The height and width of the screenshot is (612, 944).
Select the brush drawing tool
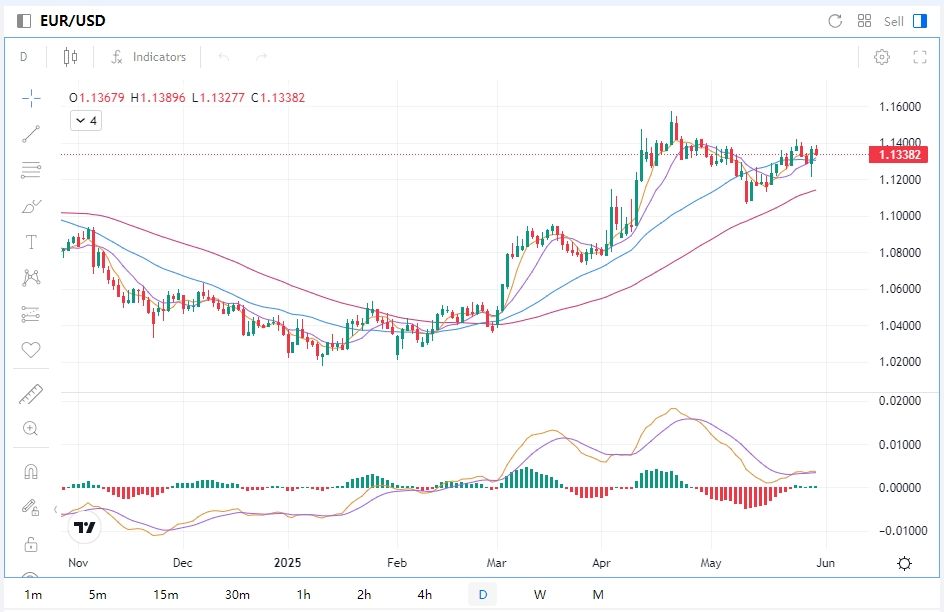tap(31, 206)
